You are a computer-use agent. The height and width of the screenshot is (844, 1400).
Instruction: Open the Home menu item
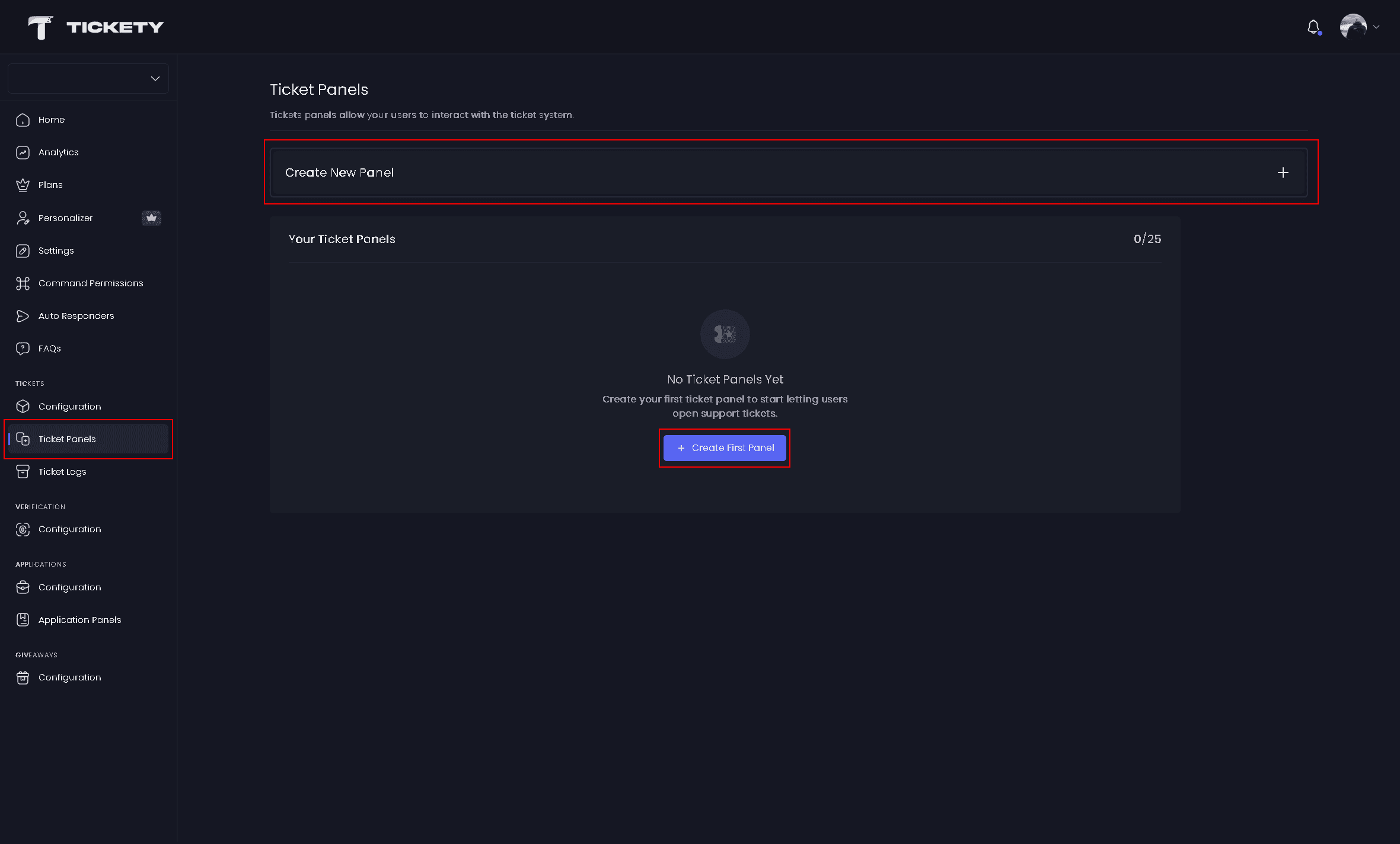[51, 120]
